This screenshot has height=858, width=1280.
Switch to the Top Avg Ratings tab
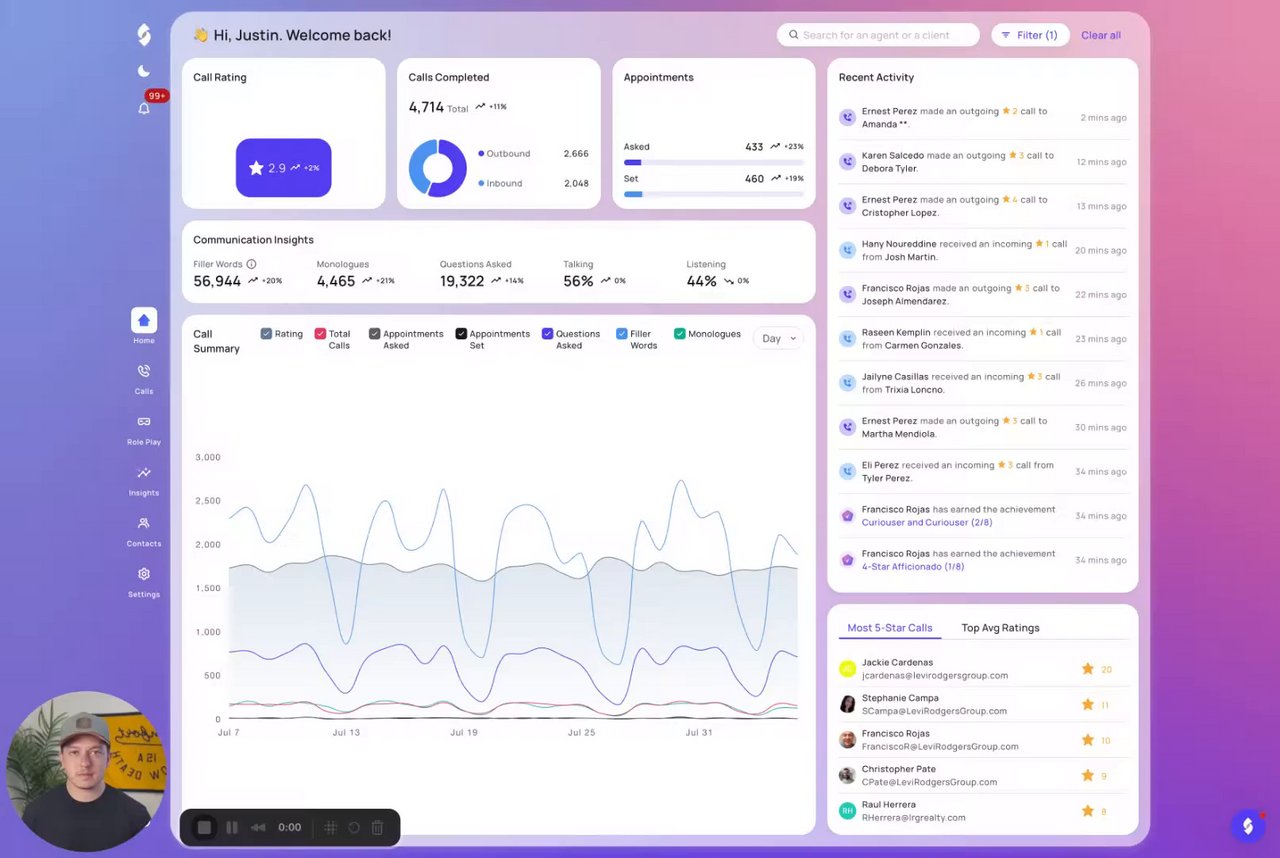(x=1000, y=628)
